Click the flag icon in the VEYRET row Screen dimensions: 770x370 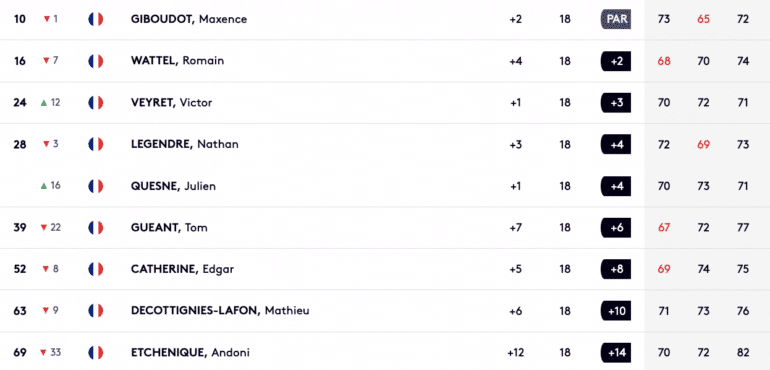[x=96, y=103]
